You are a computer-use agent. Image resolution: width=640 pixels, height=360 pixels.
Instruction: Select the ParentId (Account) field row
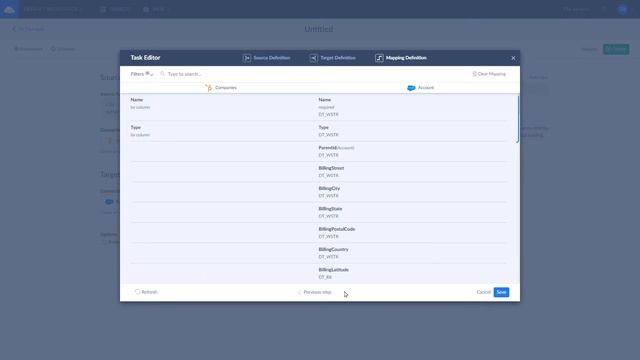click(412, 151)
